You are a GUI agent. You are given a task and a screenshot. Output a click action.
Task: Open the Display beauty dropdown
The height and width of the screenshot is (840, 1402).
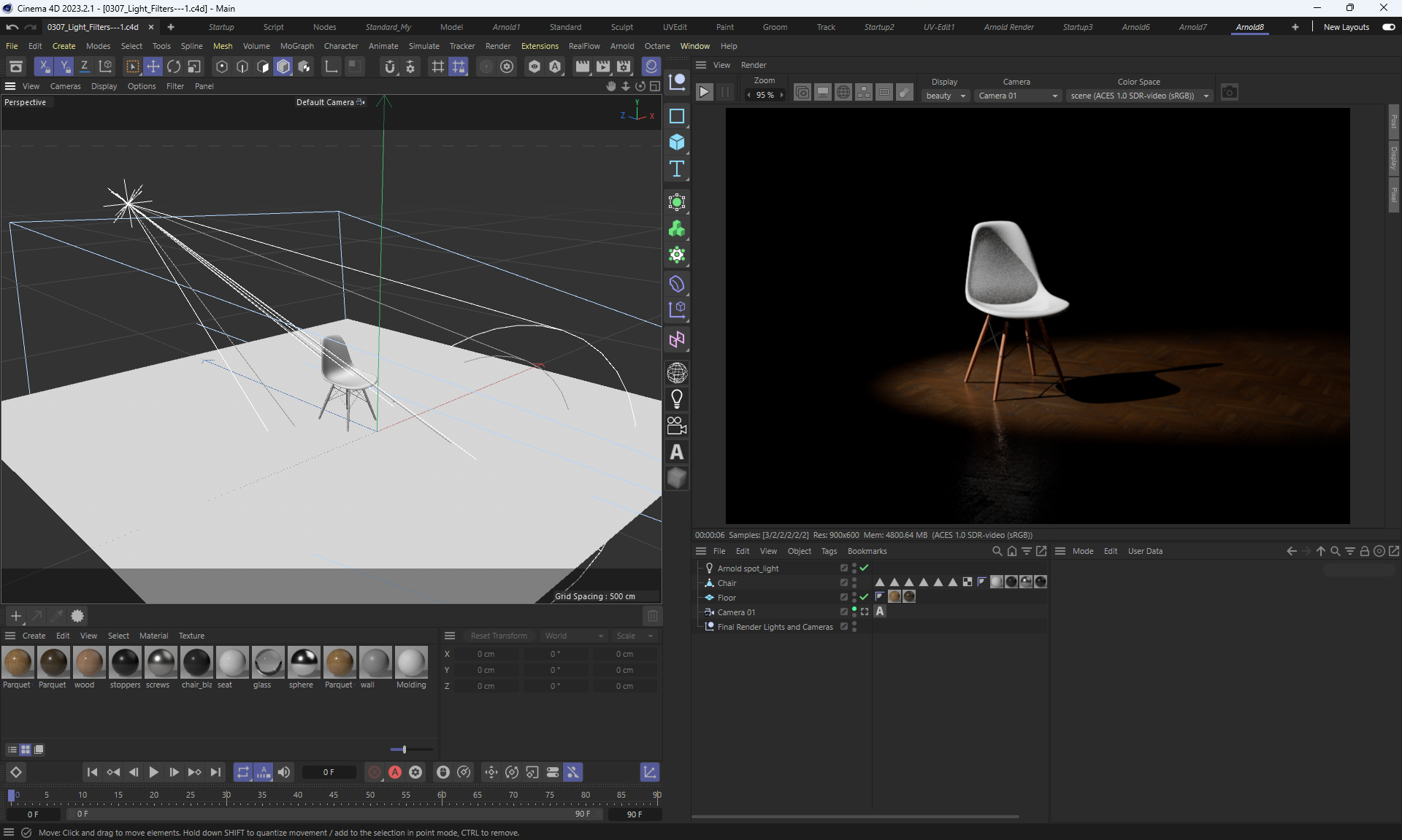pyautogui.click(x=946, y=96)
